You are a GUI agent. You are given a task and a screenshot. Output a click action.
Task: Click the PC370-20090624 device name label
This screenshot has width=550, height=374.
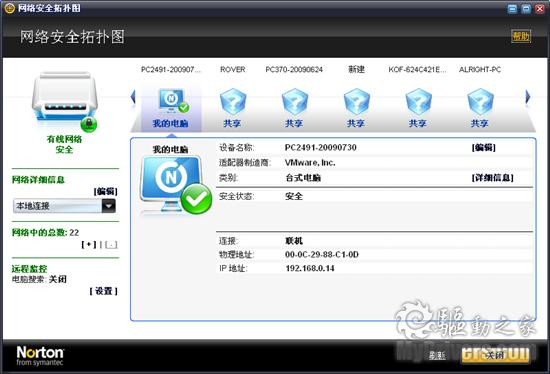(294, 69)
